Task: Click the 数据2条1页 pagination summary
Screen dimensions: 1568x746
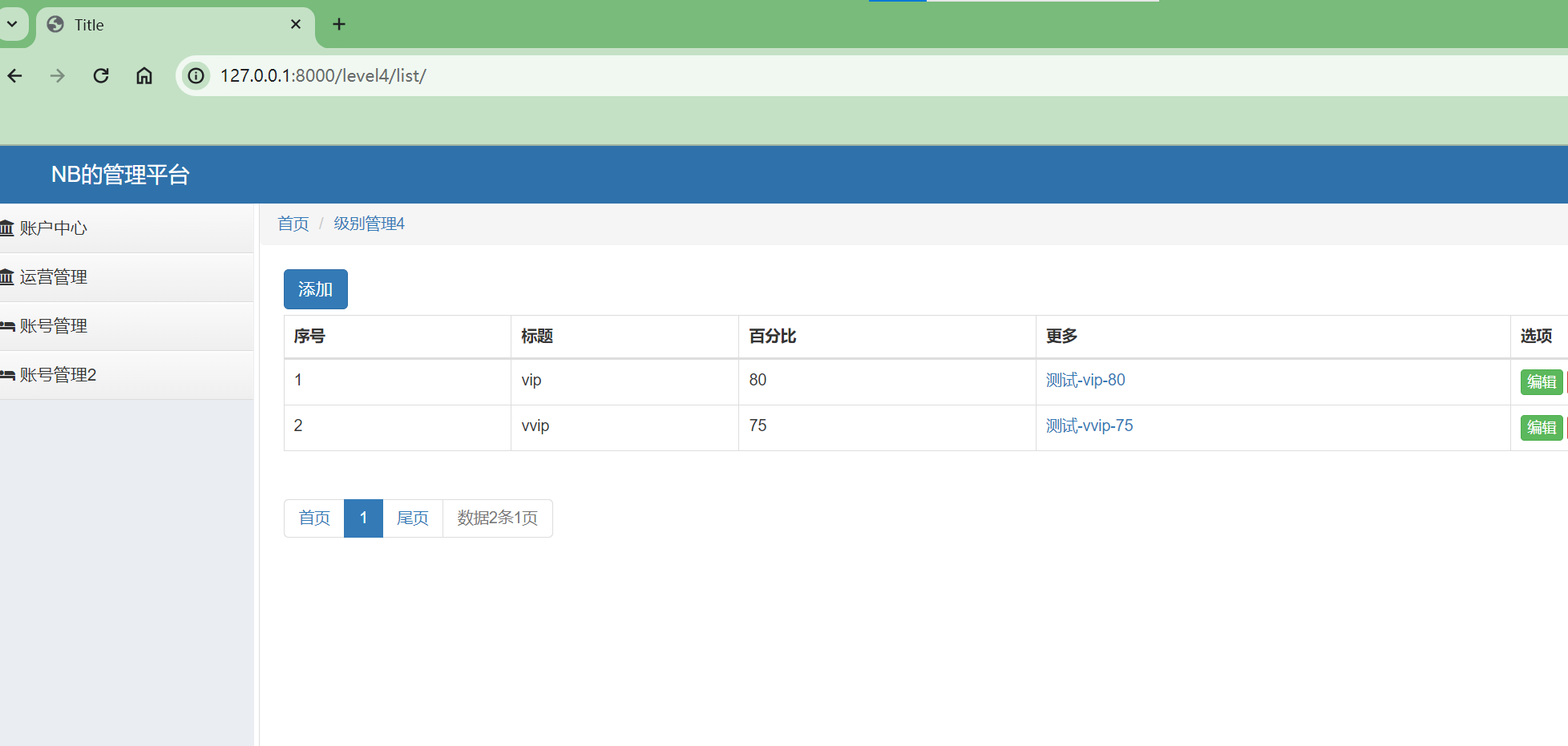Action: [498, 518]
